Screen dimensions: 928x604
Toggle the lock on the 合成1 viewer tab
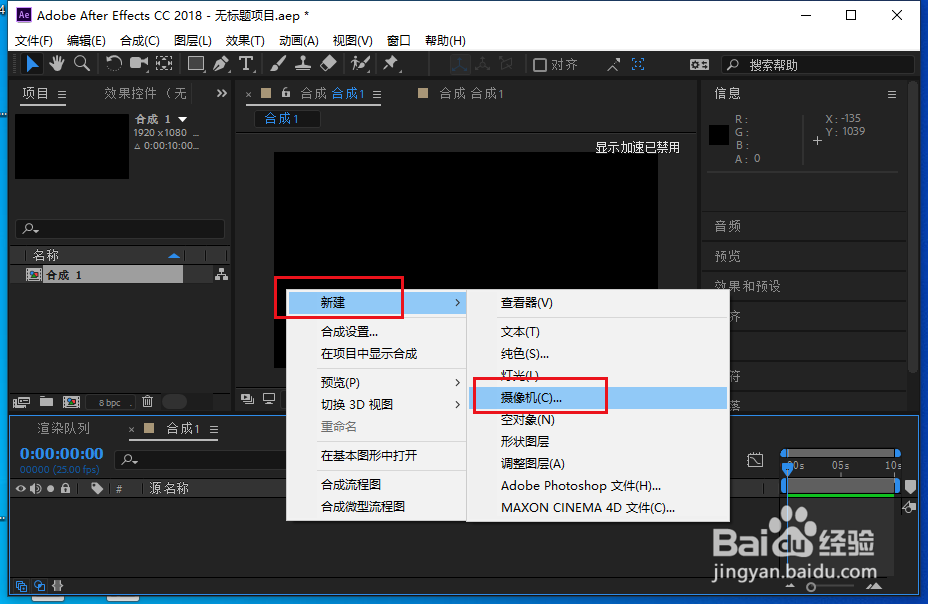tap(286, 92)
